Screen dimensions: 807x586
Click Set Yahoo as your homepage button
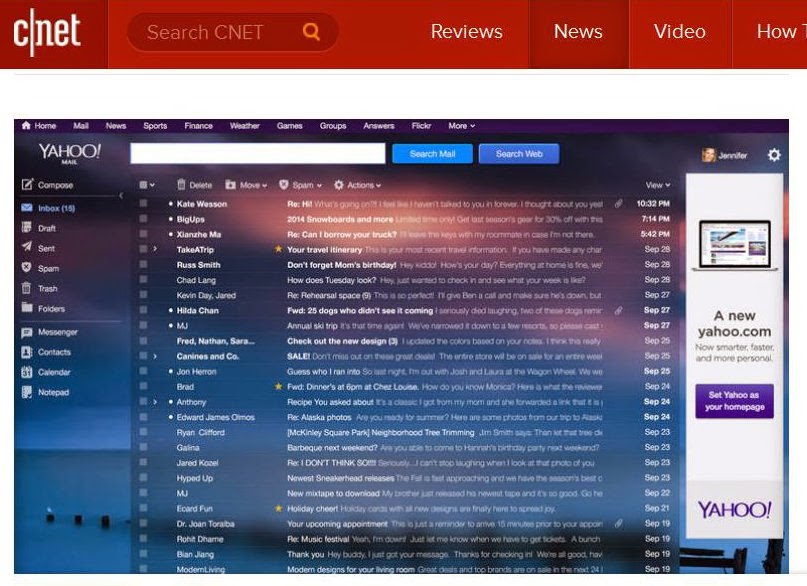734,401
